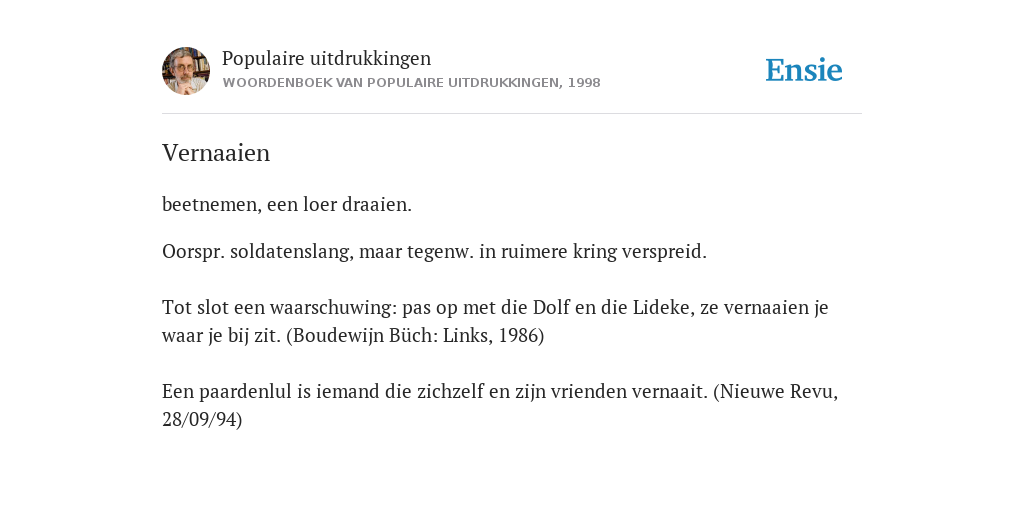Open the "Populaire uitdrukkingen" author title
Viewport: 1024px width, 512px height.
(x=327, y=58)
